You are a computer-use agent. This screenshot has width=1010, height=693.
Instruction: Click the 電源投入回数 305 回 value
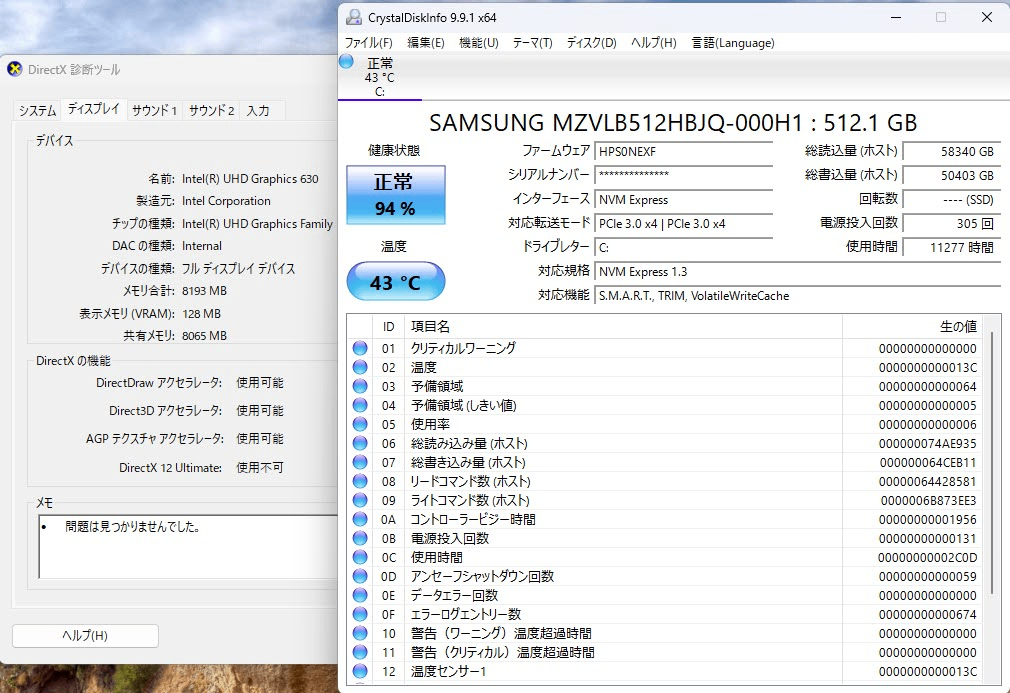tap(951, 223)
